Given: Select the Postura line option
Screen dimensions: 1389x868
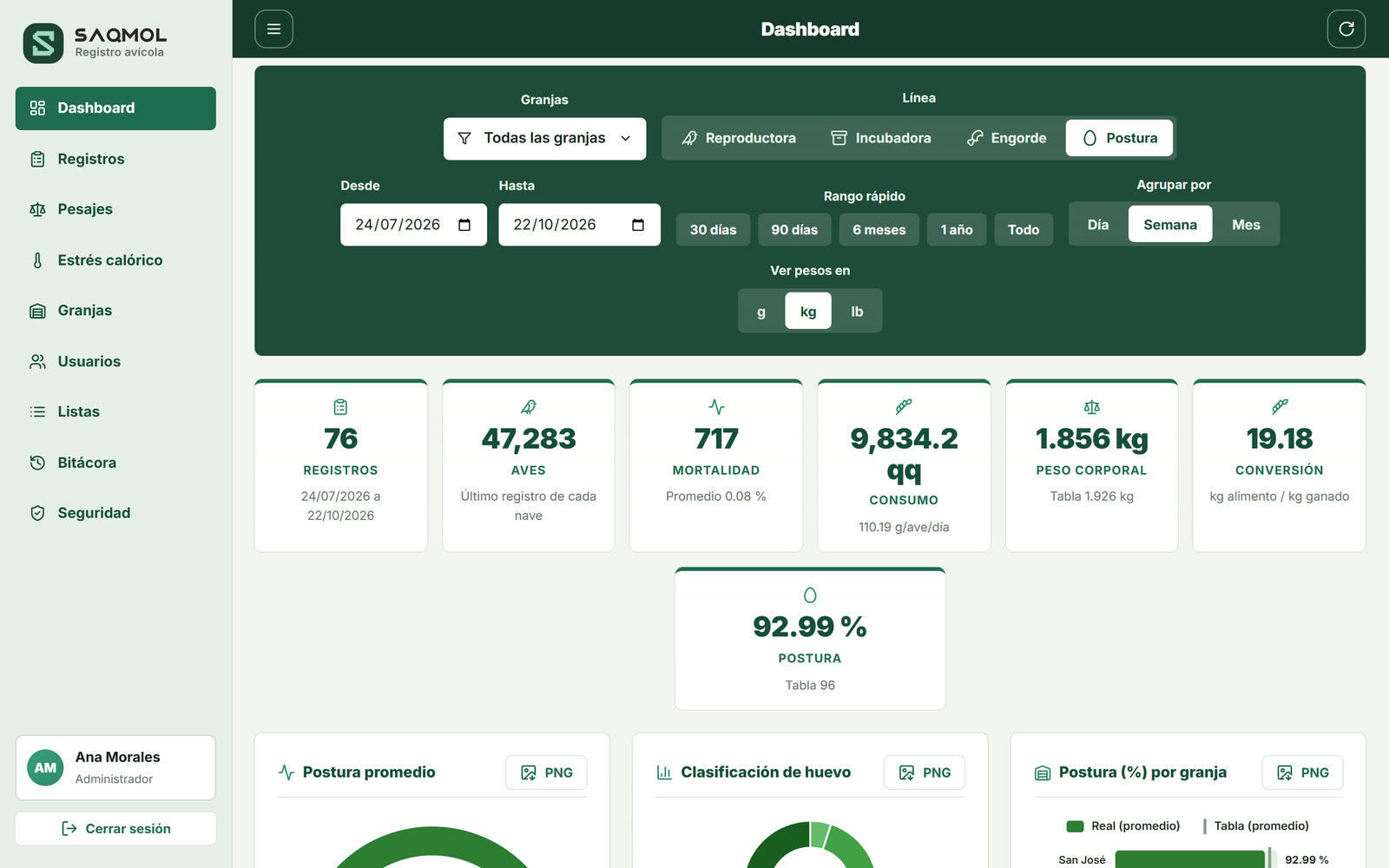Looking at the screenshot, I should (1119, 138).
